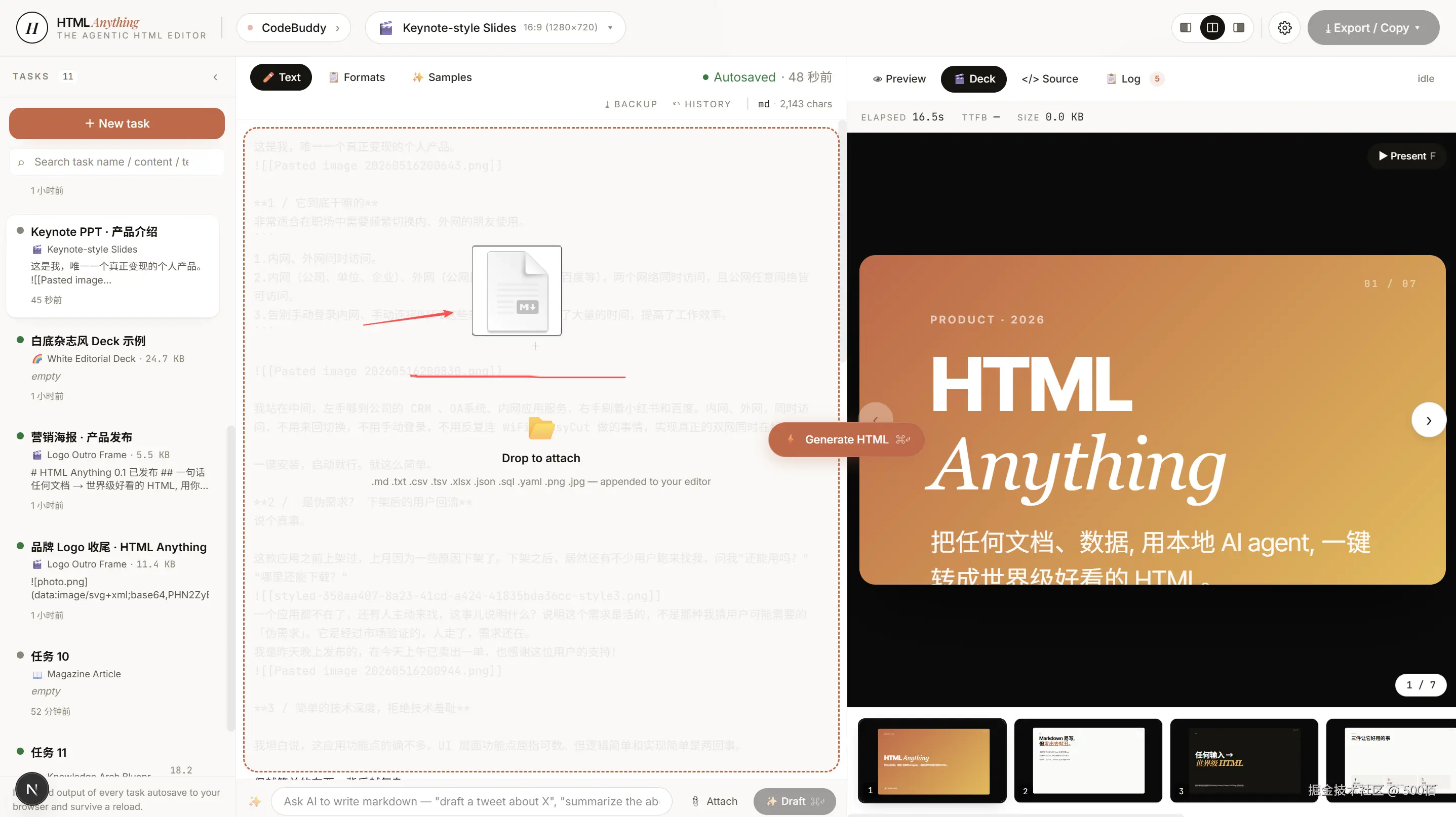Click the Log count badge 5
The height and width of the screenshot is (817, 1456).
point(1156,79)
